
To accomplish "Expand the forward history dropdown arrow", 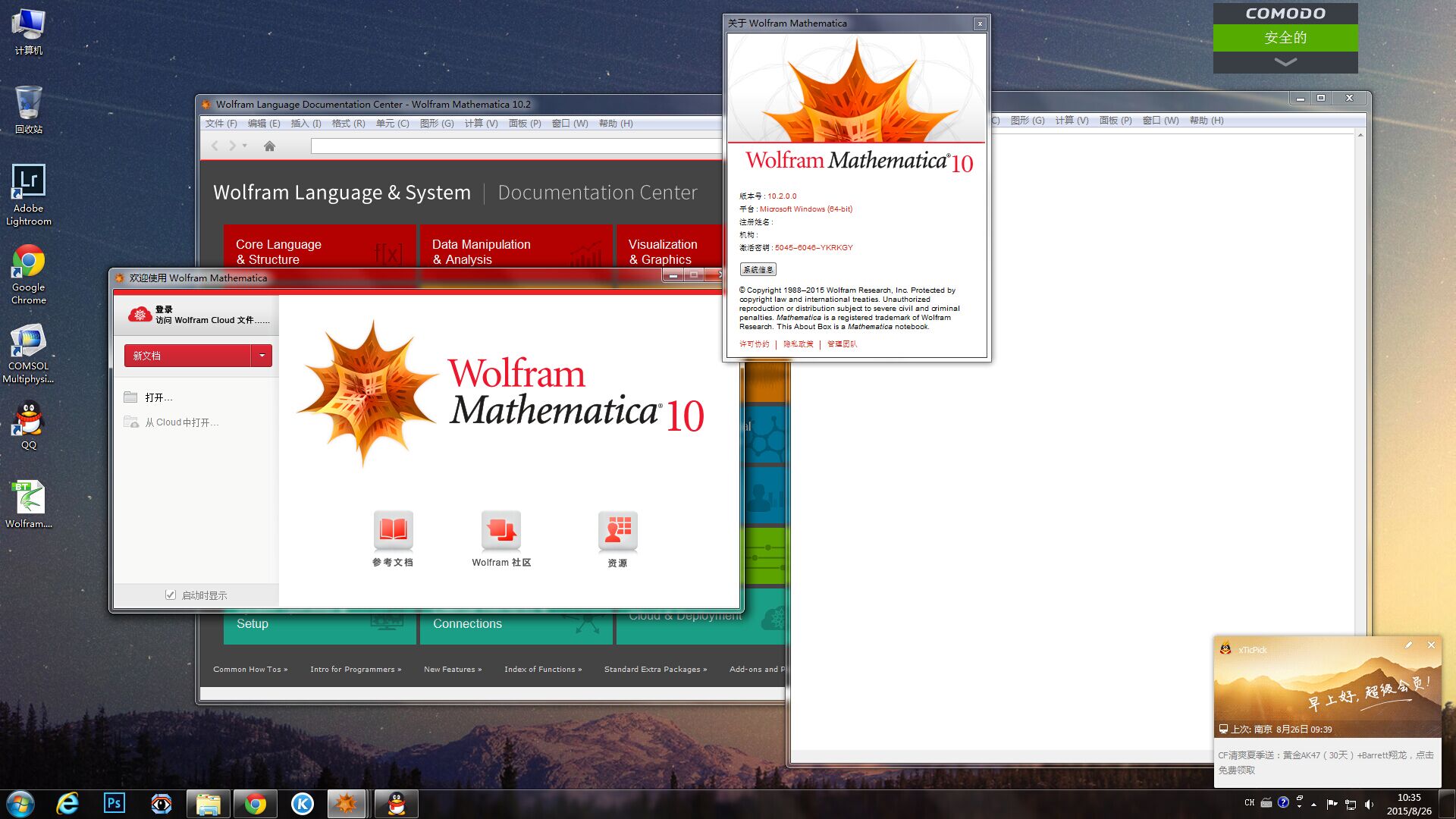I will point(245,146).
